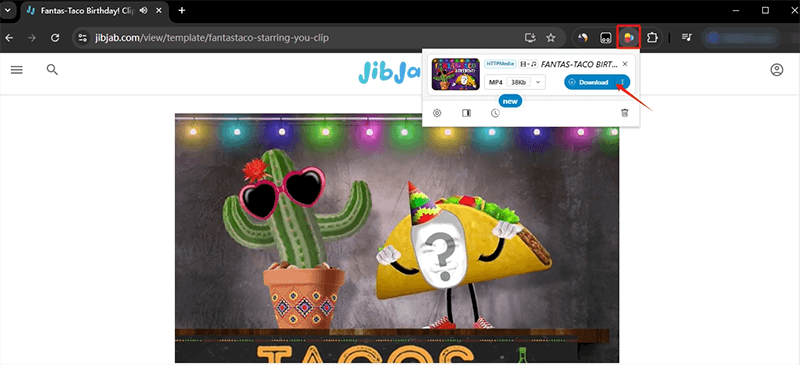Click the blurred Chrome profile button
800x365 pixels.
[741, 37]
